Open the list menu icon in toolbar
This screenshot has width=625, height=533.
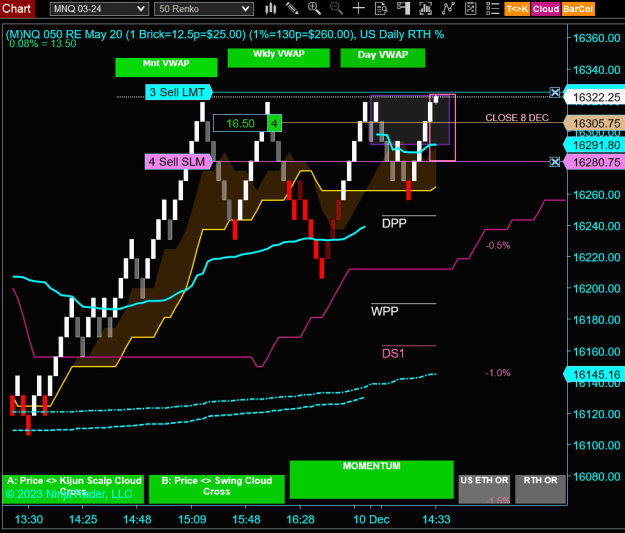tap(493, 8)
